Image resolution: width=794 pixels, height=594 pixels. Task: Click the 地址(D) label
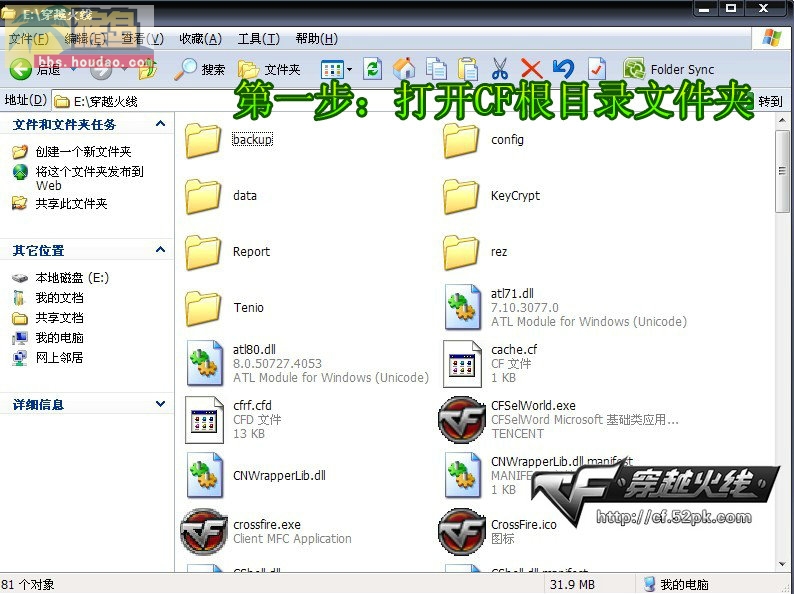pos(25,100)
